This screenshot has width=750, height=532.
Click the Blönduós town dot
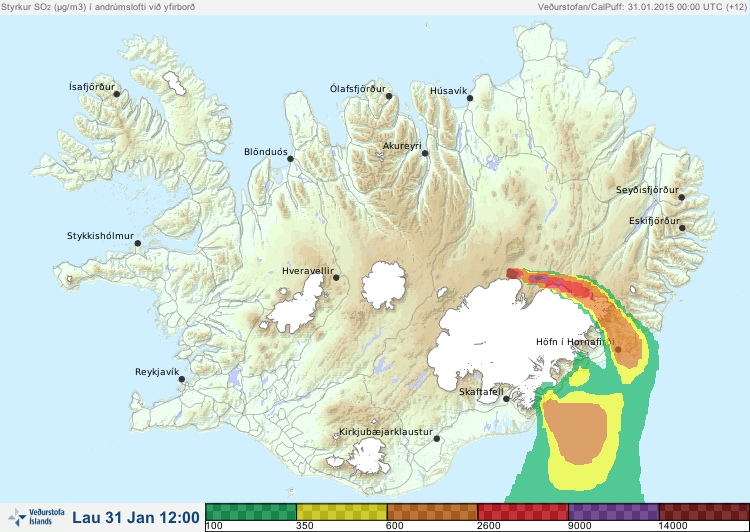(290, 159)
